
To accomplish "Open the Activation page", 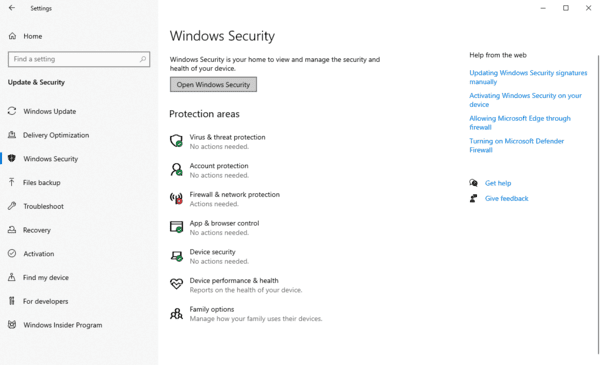I will click(39, 254).
